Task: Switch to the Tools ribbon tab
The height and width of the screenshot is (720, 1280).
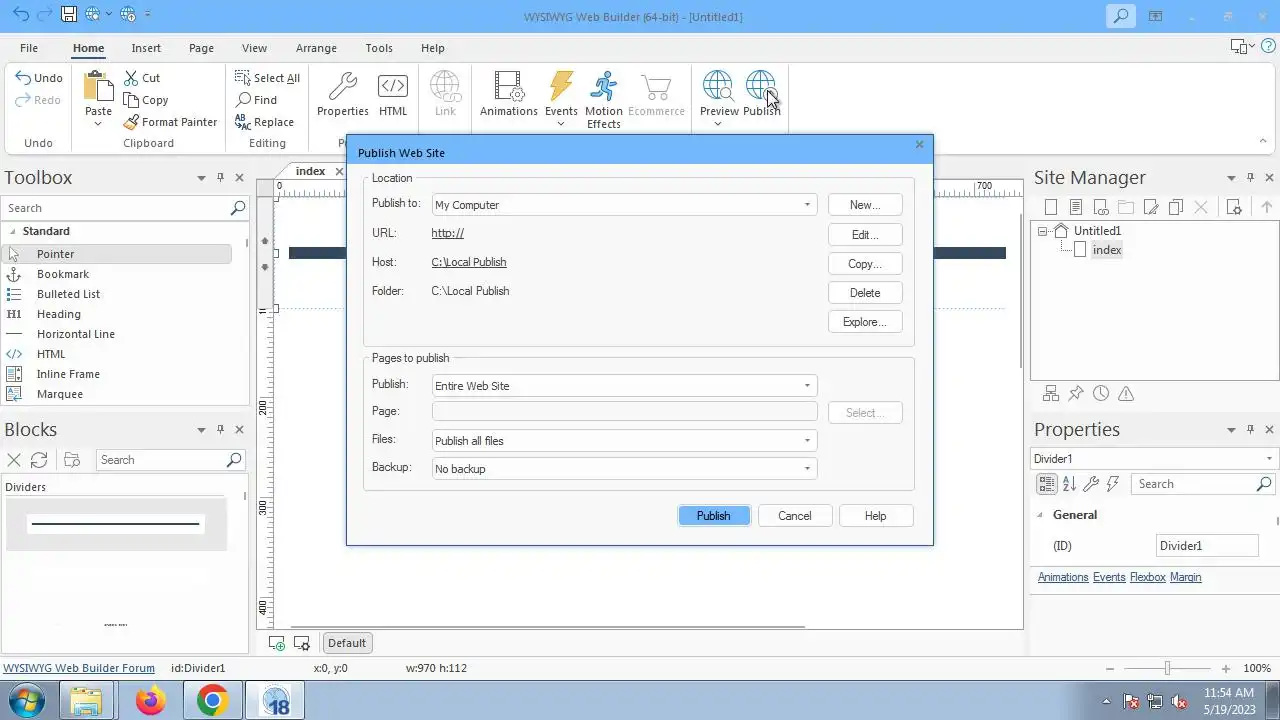Action: point(379,48)
